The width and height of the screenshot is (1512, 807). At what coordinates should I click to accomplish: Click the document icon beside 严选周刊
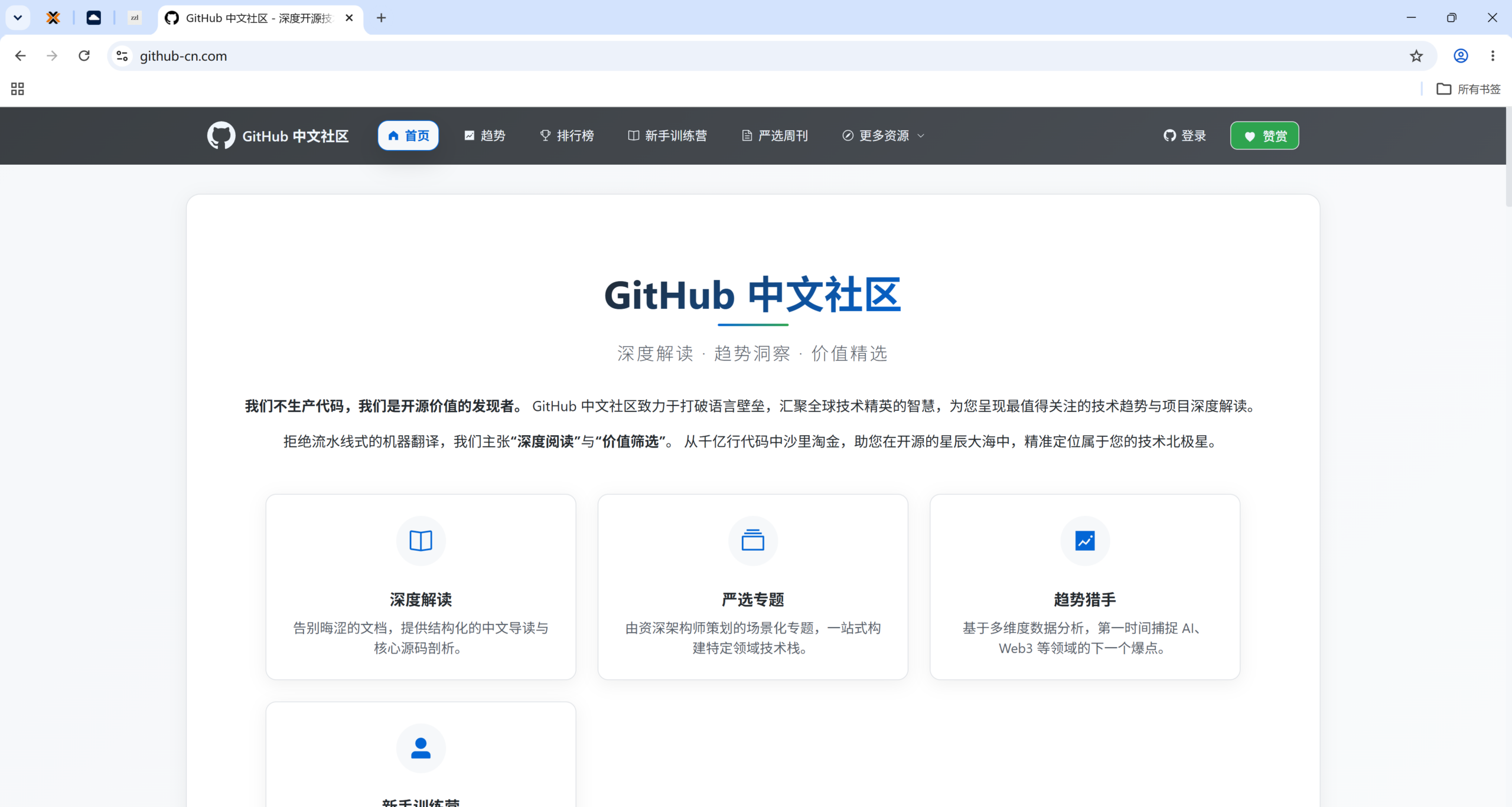click(747, 136)
